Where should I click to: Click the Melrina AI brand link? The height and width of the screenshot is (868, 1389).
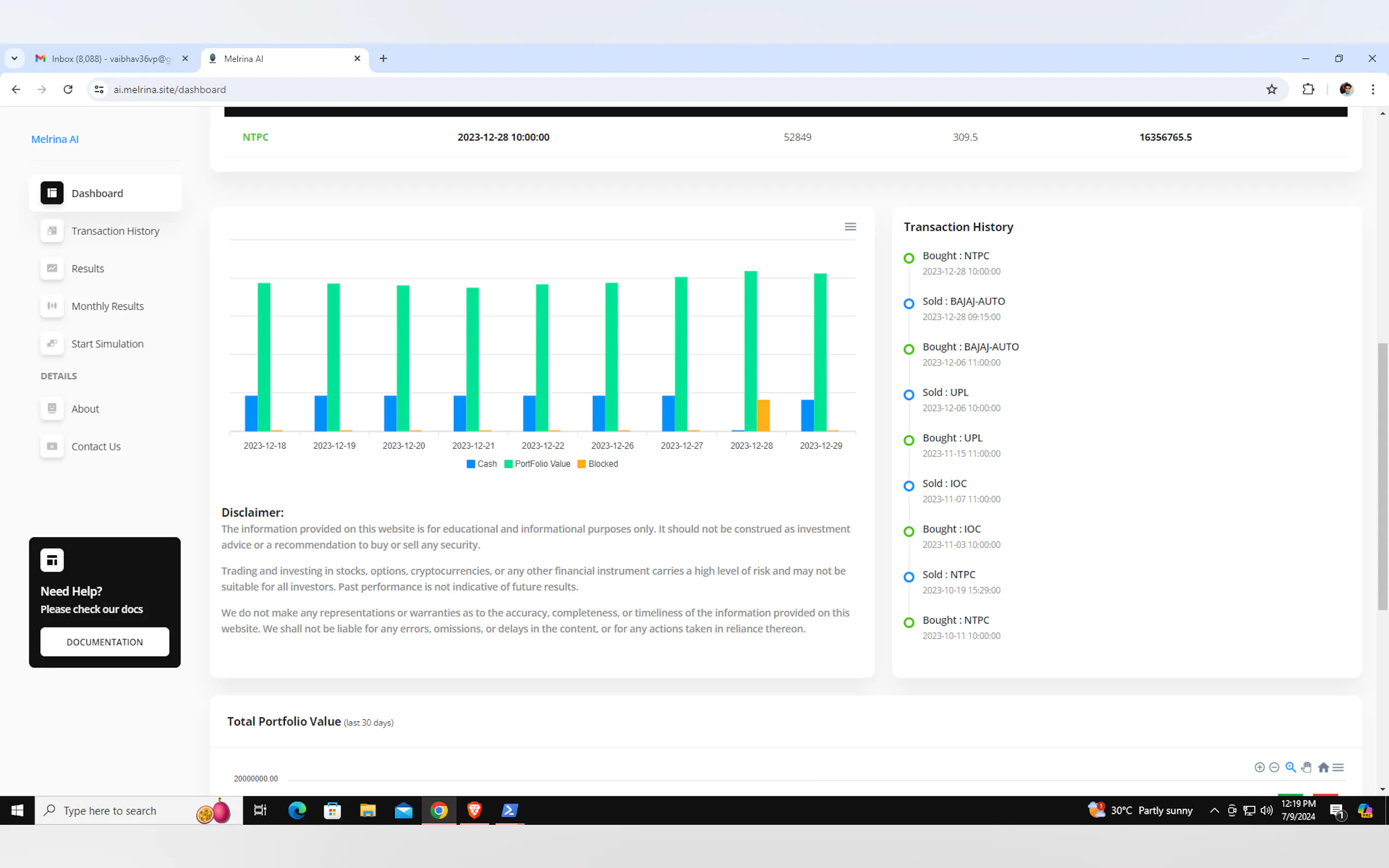click(x=55, y=139)
